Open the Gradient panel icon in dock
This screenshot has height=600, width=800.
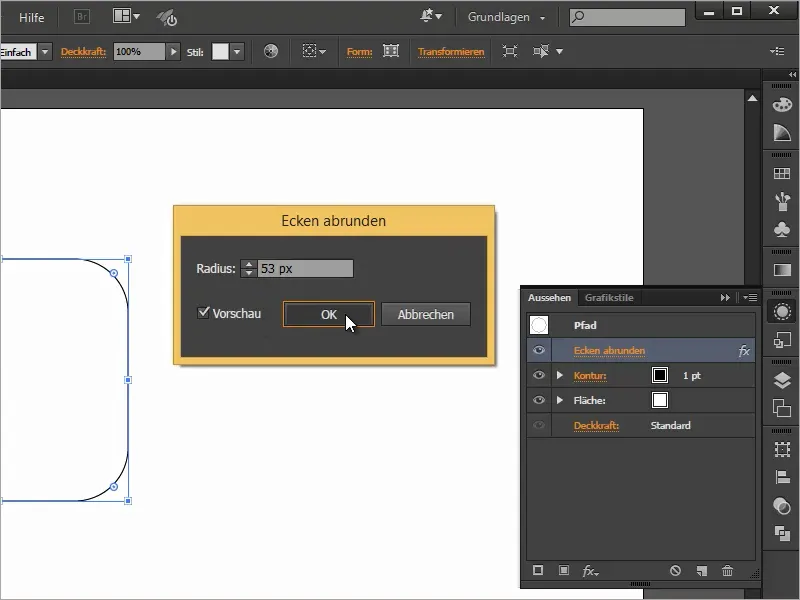[x=782, y=270]
